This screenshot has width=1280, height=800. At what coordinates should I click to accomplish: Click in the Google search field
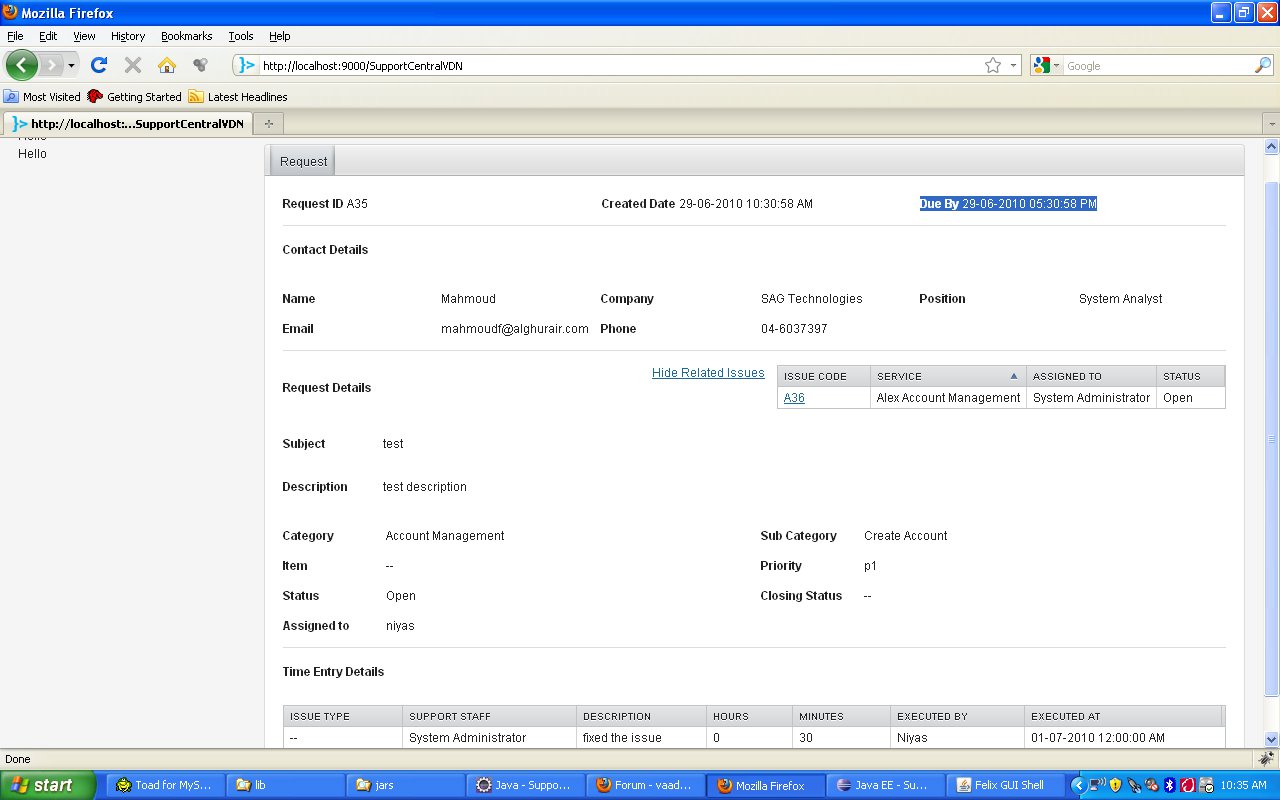(1155, 66)
